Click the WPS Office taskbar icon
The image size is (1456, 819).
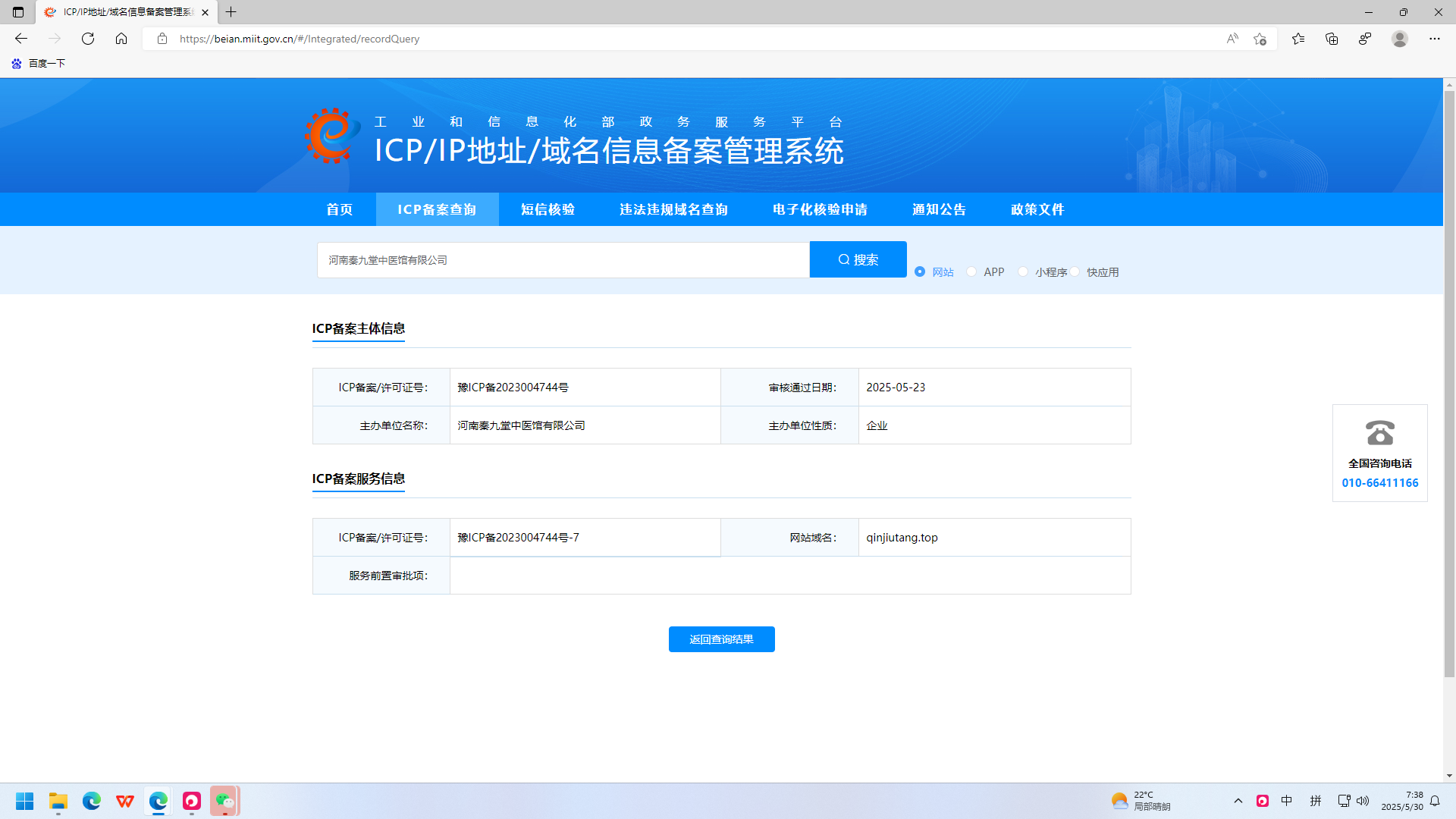(125, 801)
